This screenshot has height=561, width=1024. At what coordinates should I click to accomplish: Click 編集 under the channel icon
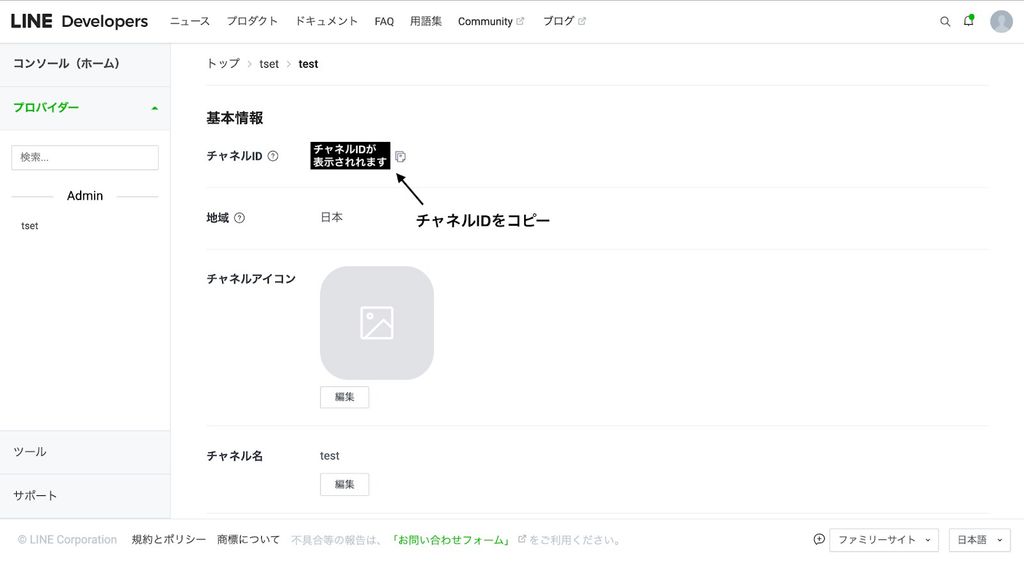(x=344, y=397)
